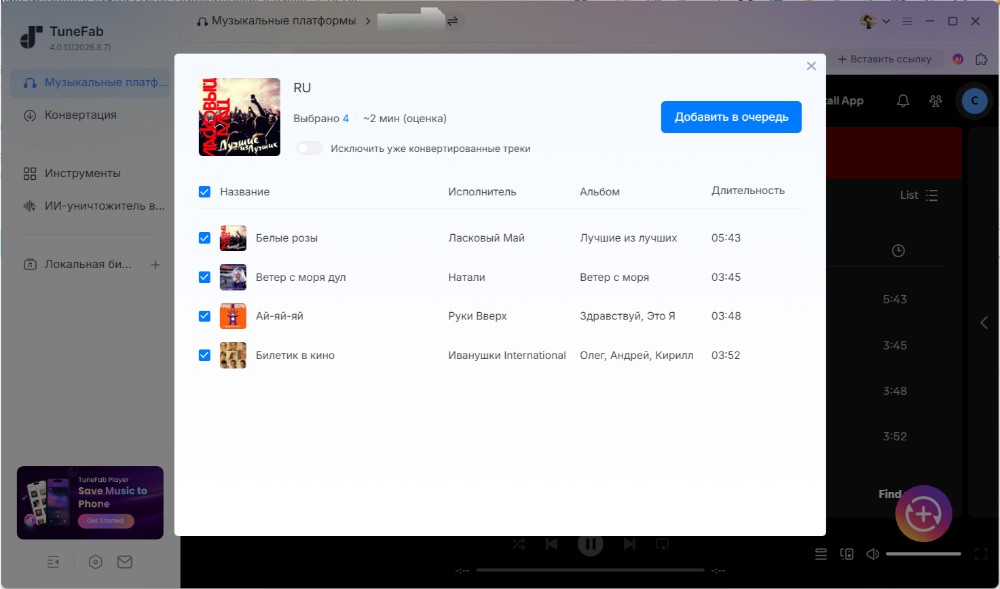
Task: Click the TuneFab logo icon
Action: [x=31, y=38]
